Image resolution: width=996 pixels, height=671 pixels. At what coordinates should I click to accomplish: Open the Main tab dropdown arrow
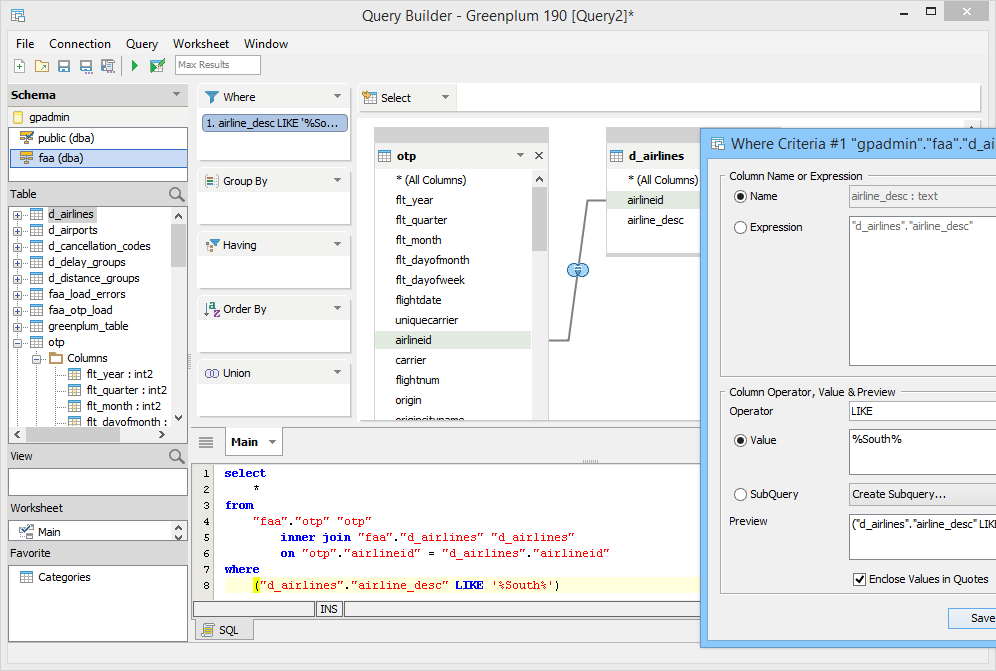273,442
